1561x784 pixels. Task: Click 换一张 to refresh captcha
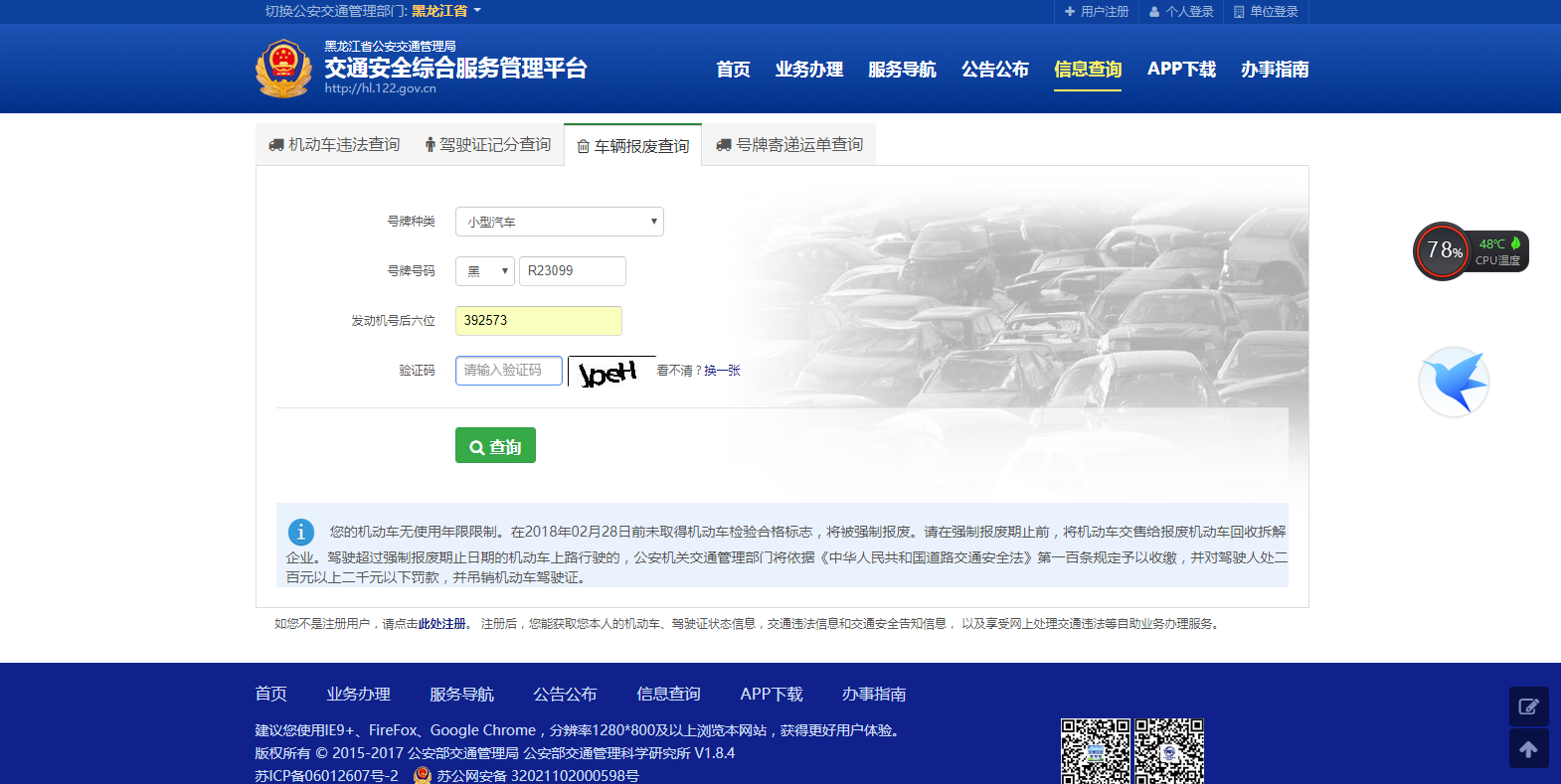(x=722, y=371)
